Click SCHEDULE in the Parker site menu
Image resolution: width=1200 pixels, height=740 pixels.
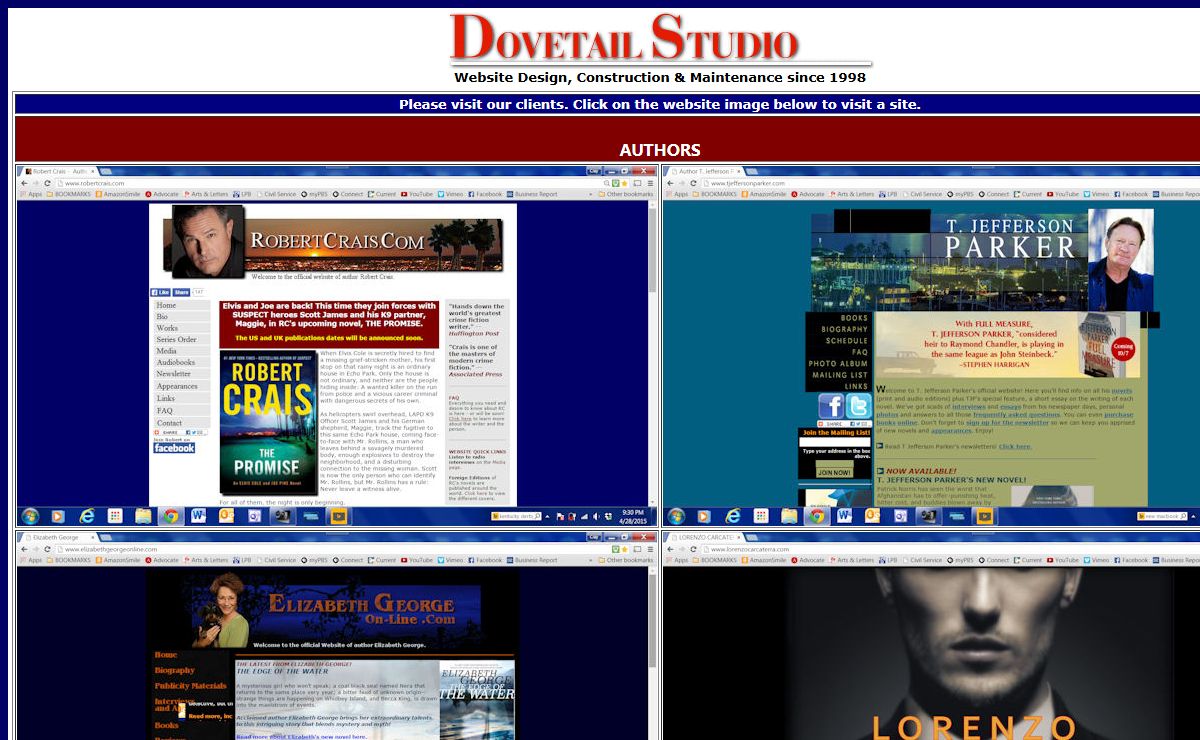tap(847, 341)
